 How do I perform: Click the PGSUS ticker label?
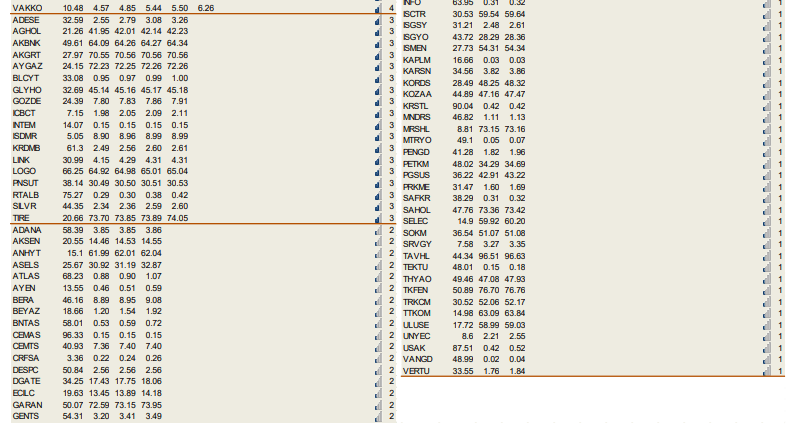click(417, 175)
